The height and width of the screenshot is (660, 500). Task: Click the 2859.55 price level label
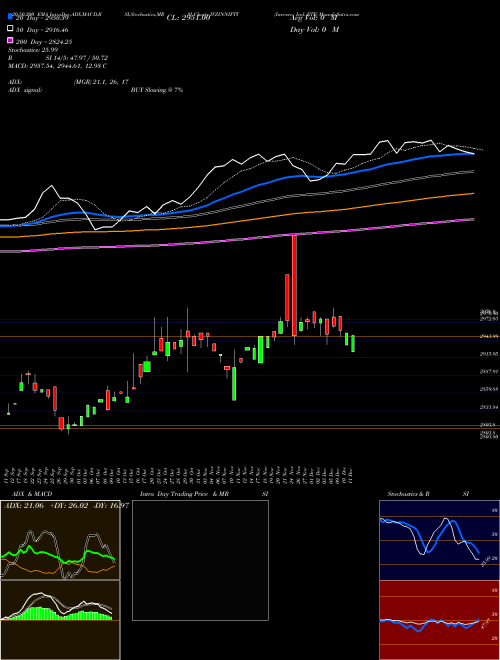489,389
